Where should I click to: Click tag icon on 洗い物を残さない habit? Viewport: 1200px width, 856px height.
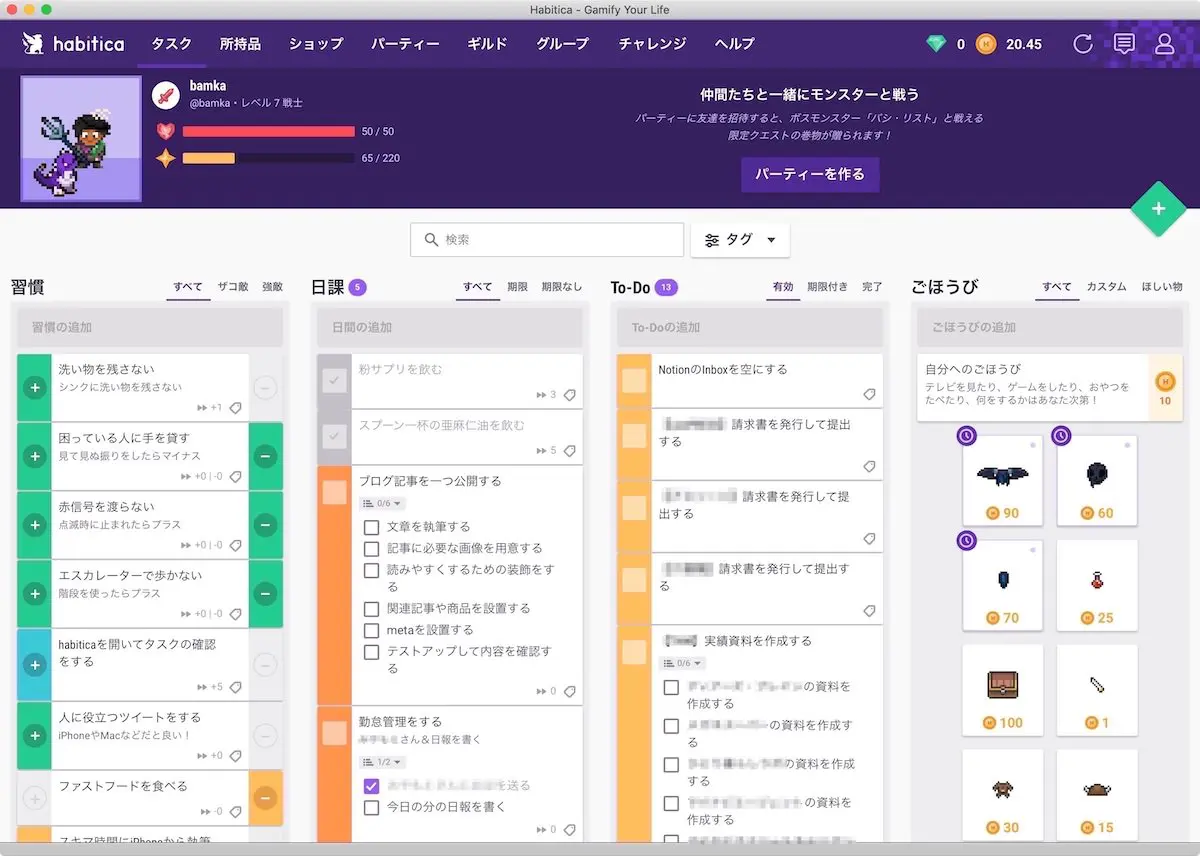(x=235, y=408)
